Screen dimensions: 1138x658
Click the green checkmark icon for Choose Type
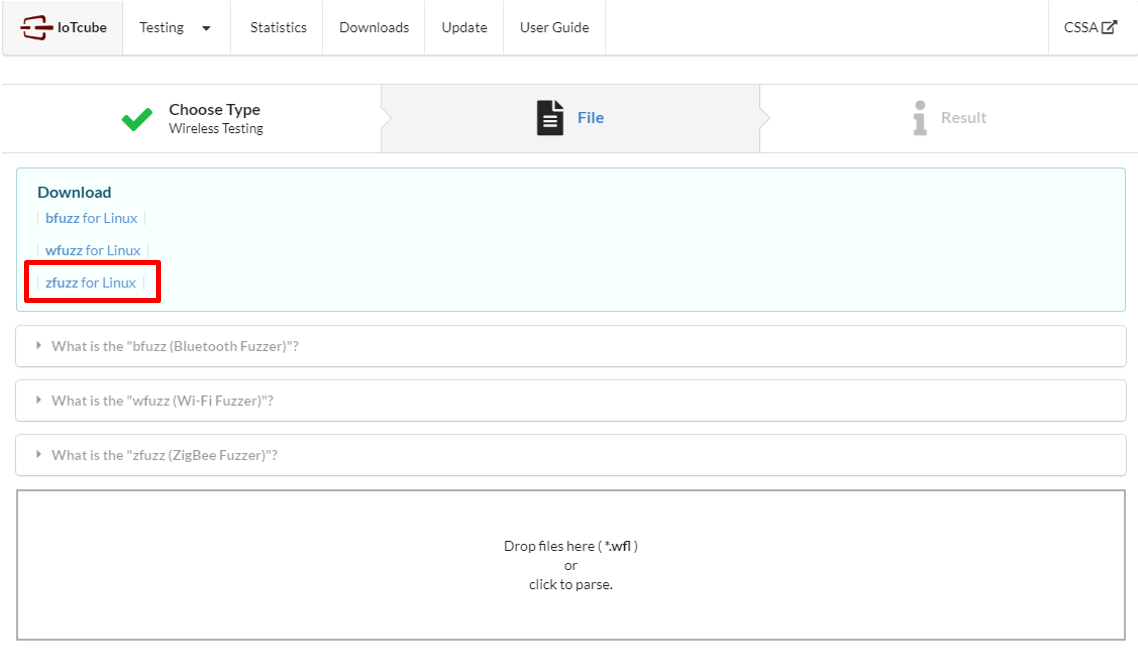tap(137, 119)
